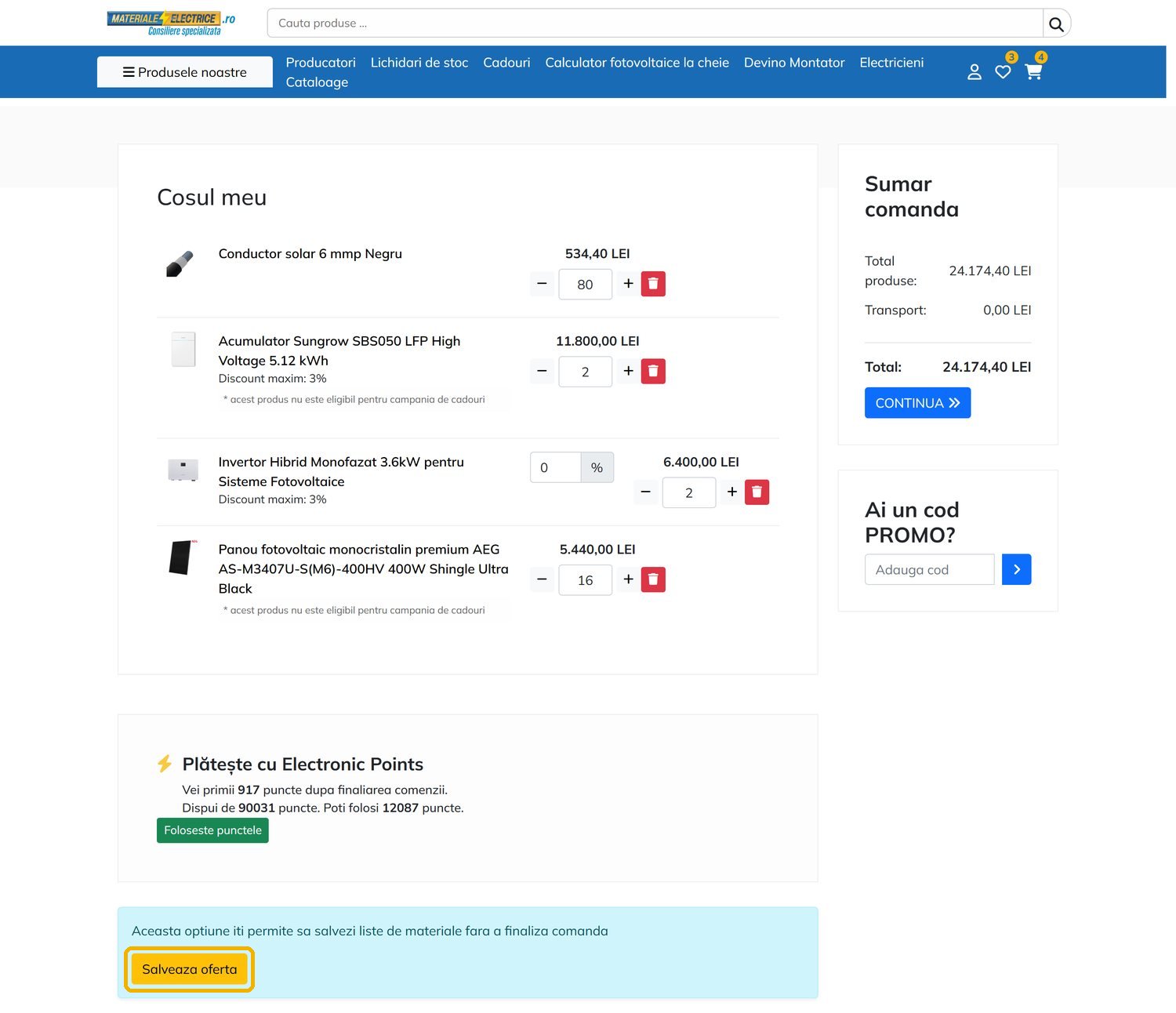Remove Acumulator Sungrow SBS050 with trash icon
1176x1013 pixels.
coord(653,371)
